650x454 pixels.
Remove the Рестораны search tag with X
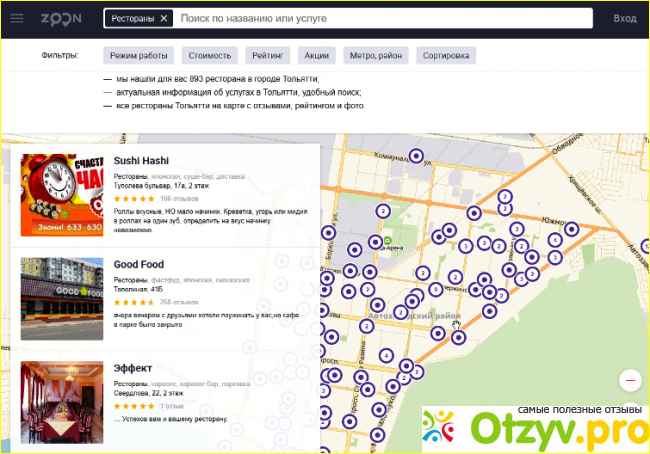pyautogui.click(x=164, y=18)
